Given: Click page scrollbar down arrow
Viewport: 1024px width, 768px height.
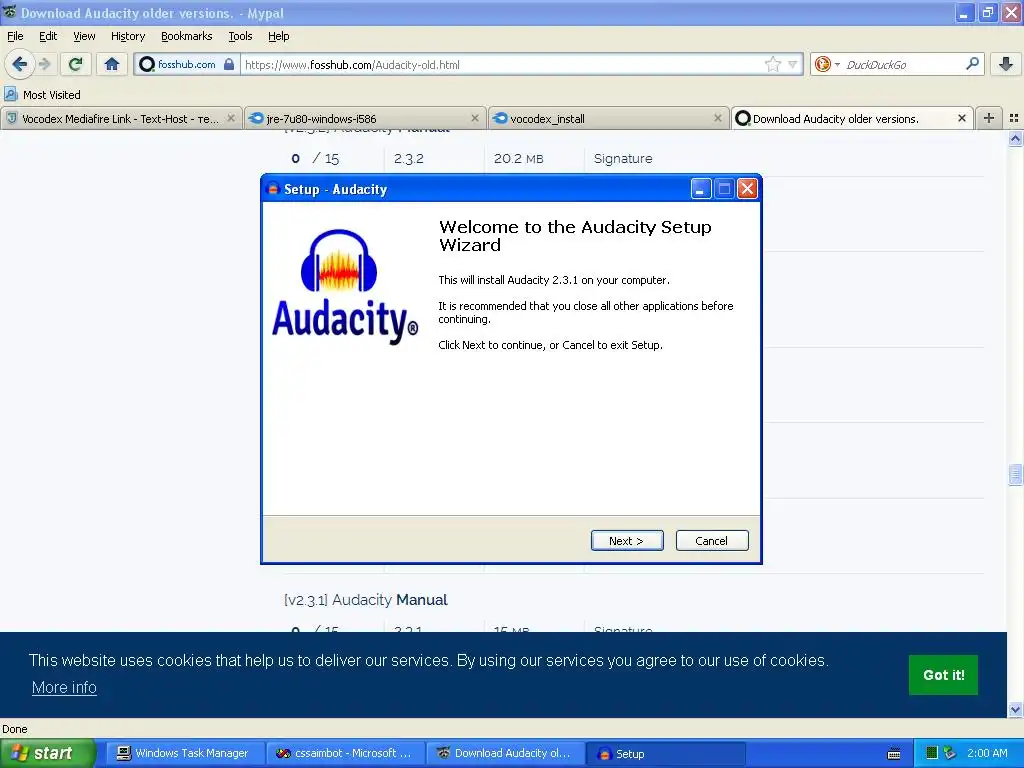Looking at the screenshot, I should (1015, 709).
